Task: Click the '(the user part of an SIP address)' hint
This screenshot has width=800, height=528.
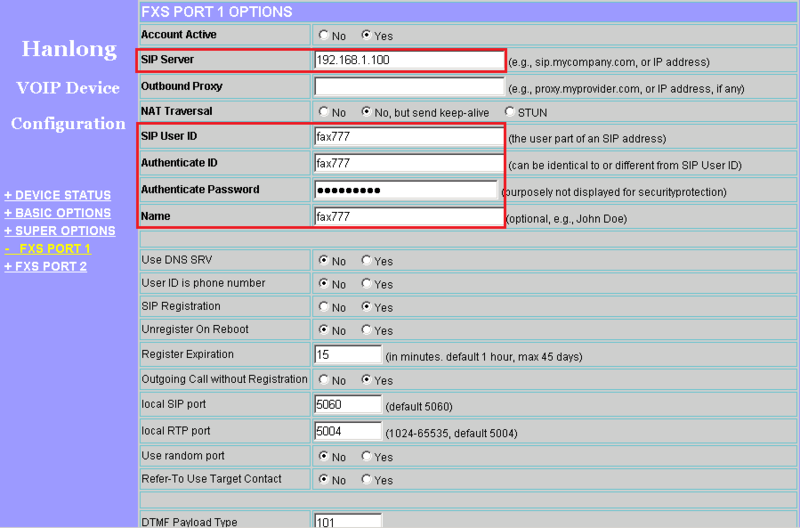Action: point(587,139)
